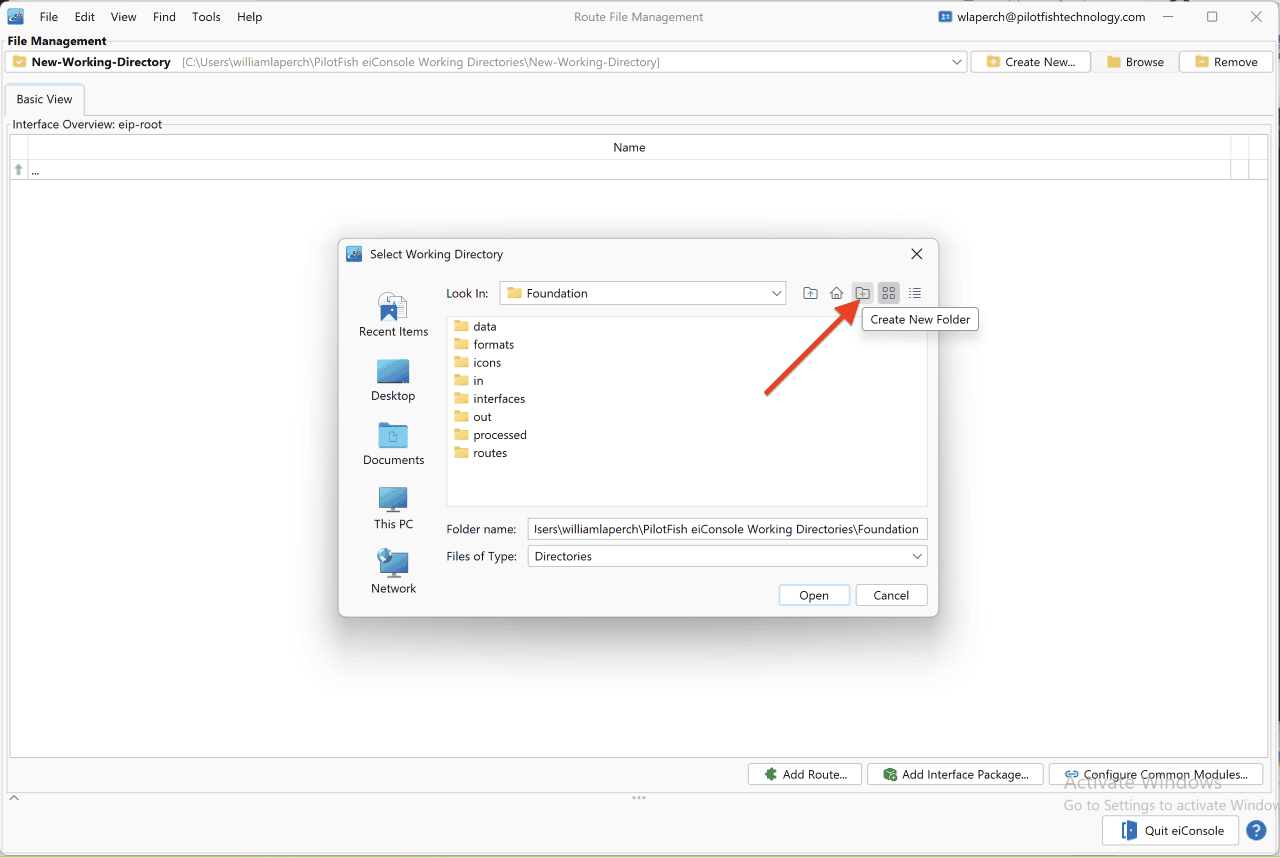The height and width of the screenshot is (858, 1280).
Task: Select the routes folder
Action: coord(480,452)
